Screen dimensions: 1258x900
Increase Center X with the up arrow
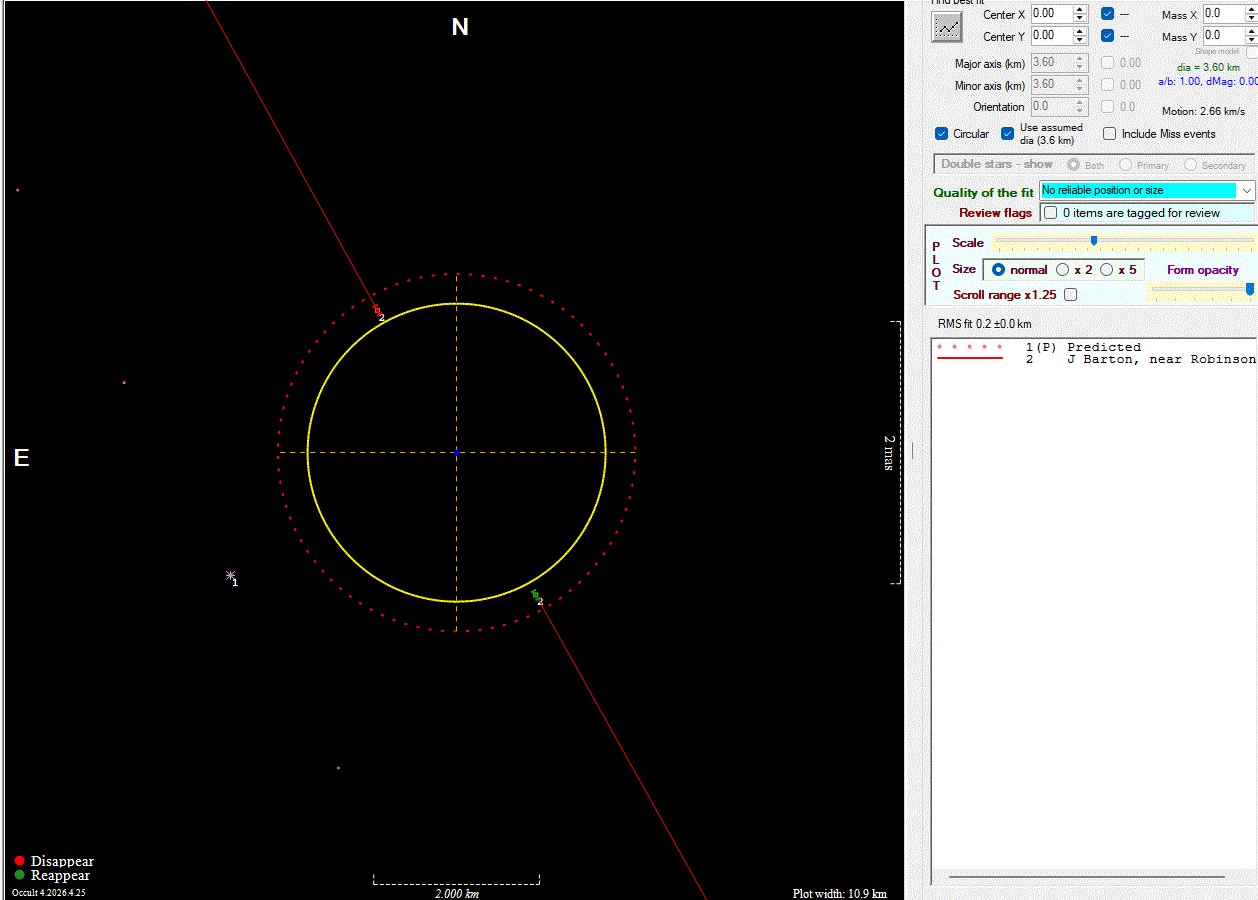[1079, 10]
